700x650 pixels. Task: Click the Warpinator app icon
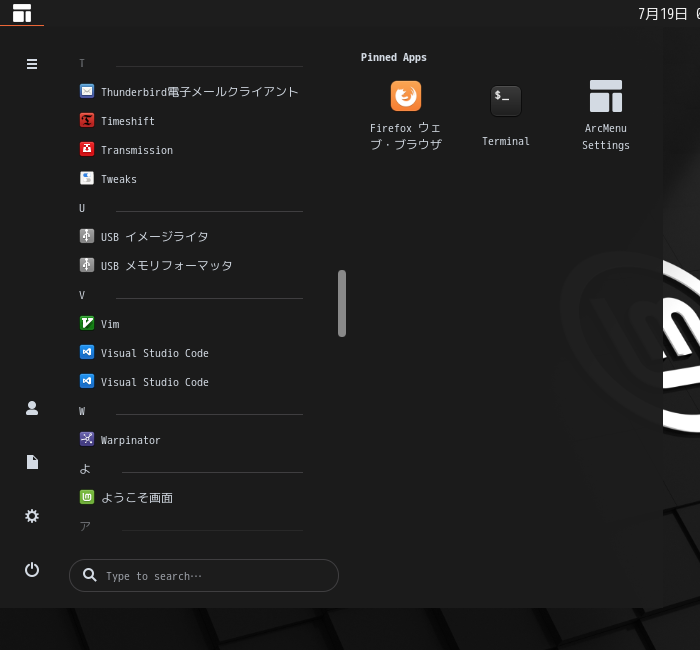[87, 439]
